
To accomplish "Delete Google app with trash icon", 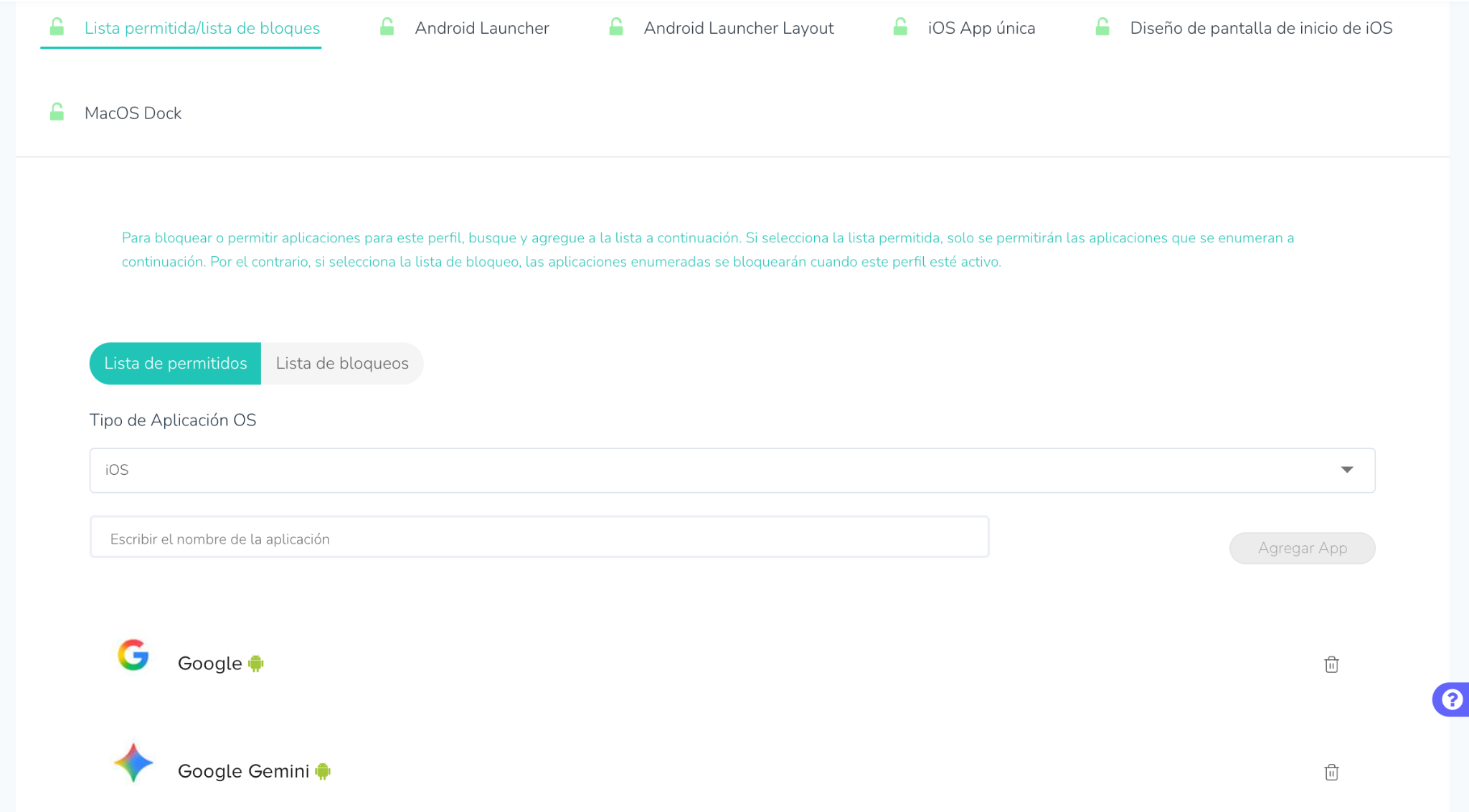I will (1331, 664).
